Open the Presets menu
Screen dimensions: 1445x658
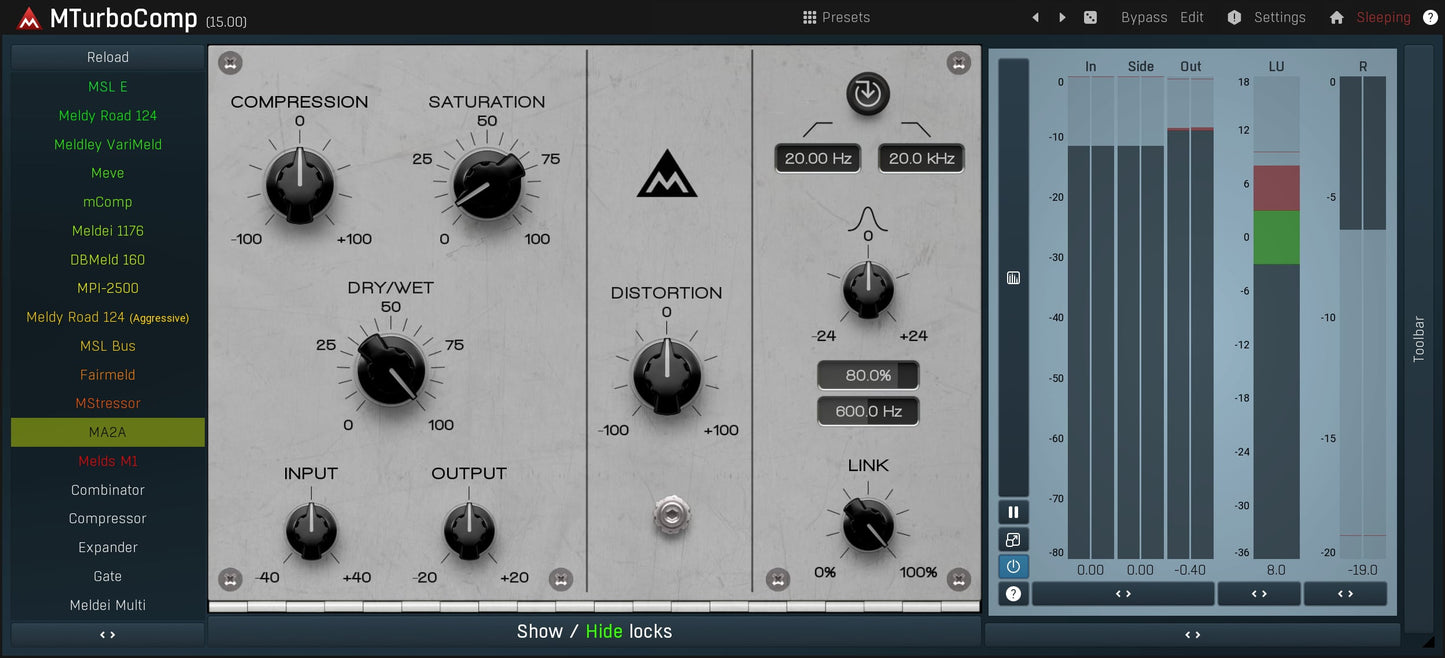click(x=836, y=17)
